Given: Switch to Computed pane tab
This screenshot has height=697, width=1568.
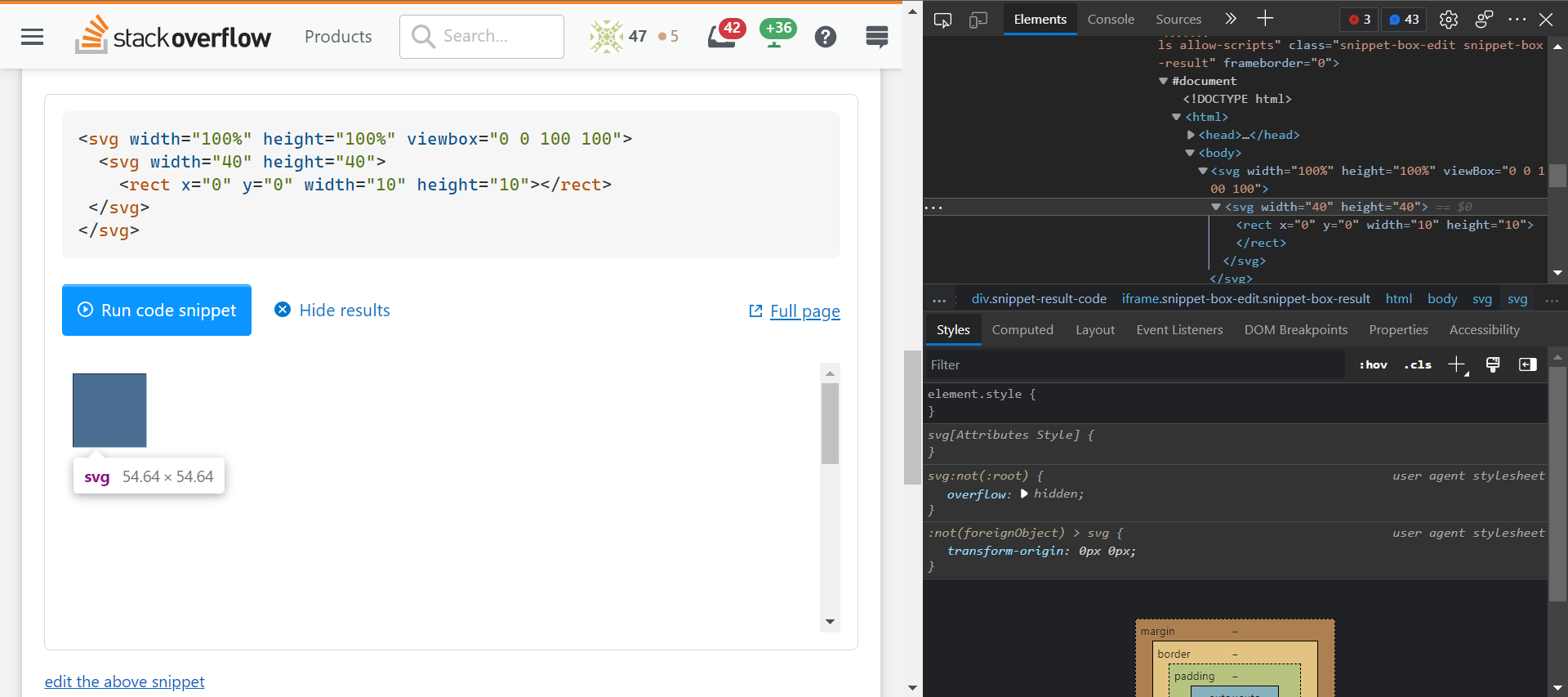Looking at the screenshot, I should click(x=1022, y=330).
